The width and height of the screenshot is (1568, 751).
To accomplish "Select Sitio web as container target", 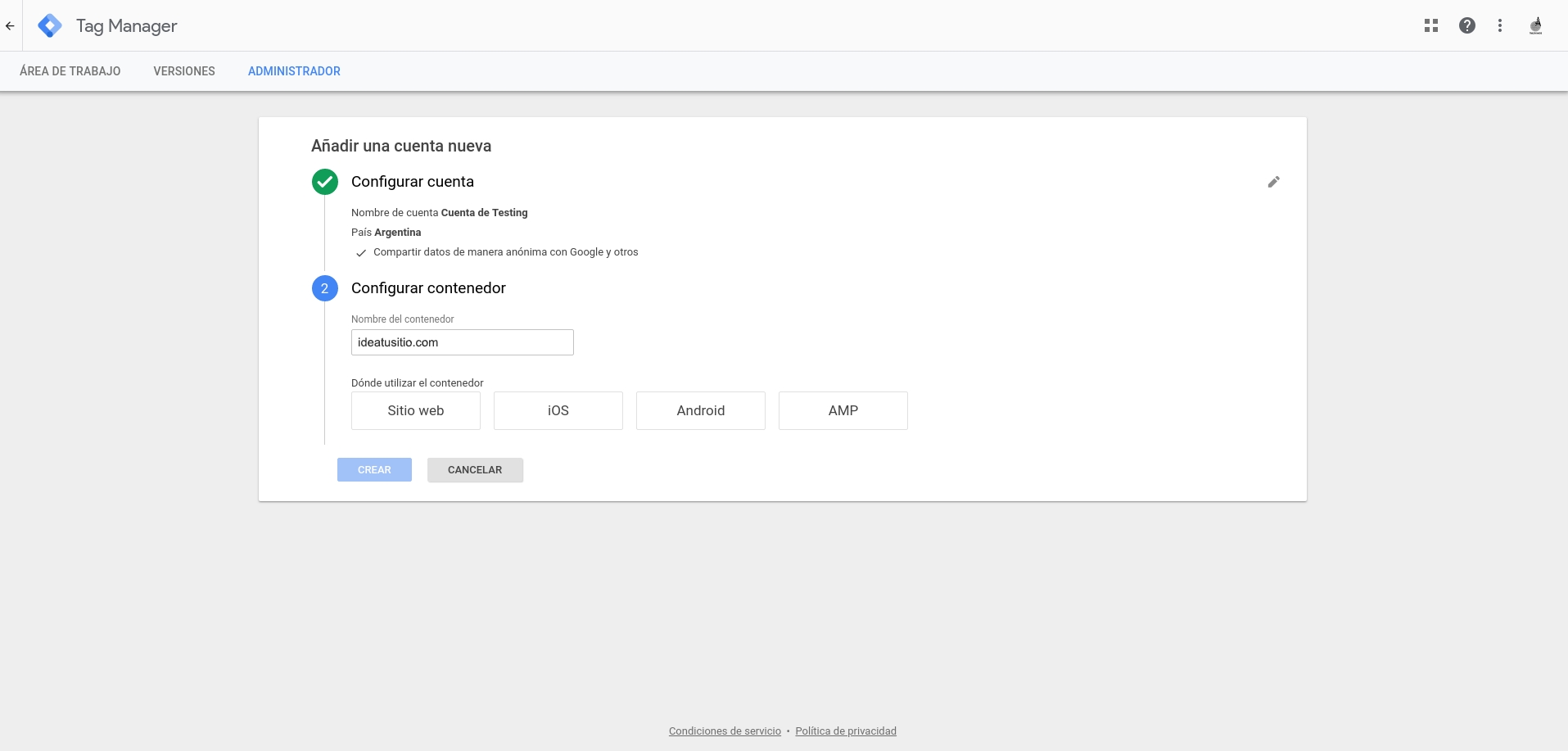I will pos(416,410).
